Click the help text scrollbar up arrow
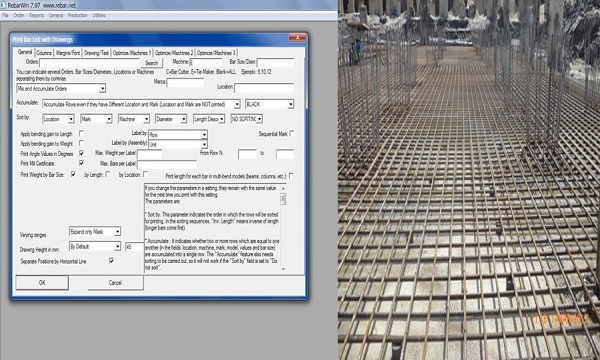Screen dimensions: 600x360 (x=283, y=189)
